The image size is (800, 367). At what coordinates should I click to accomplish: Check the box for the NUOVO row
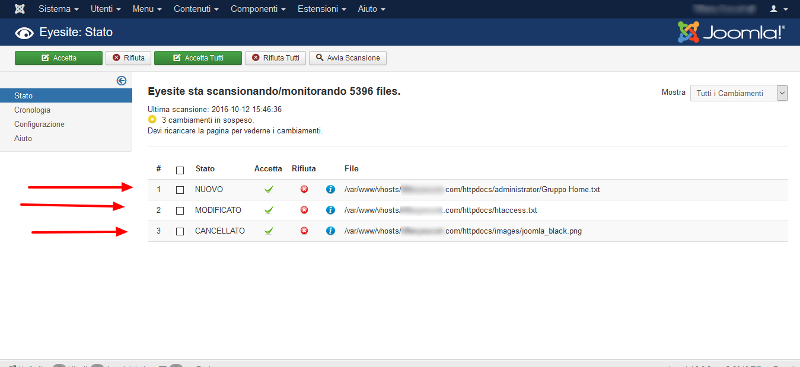[x=180, y=190]
